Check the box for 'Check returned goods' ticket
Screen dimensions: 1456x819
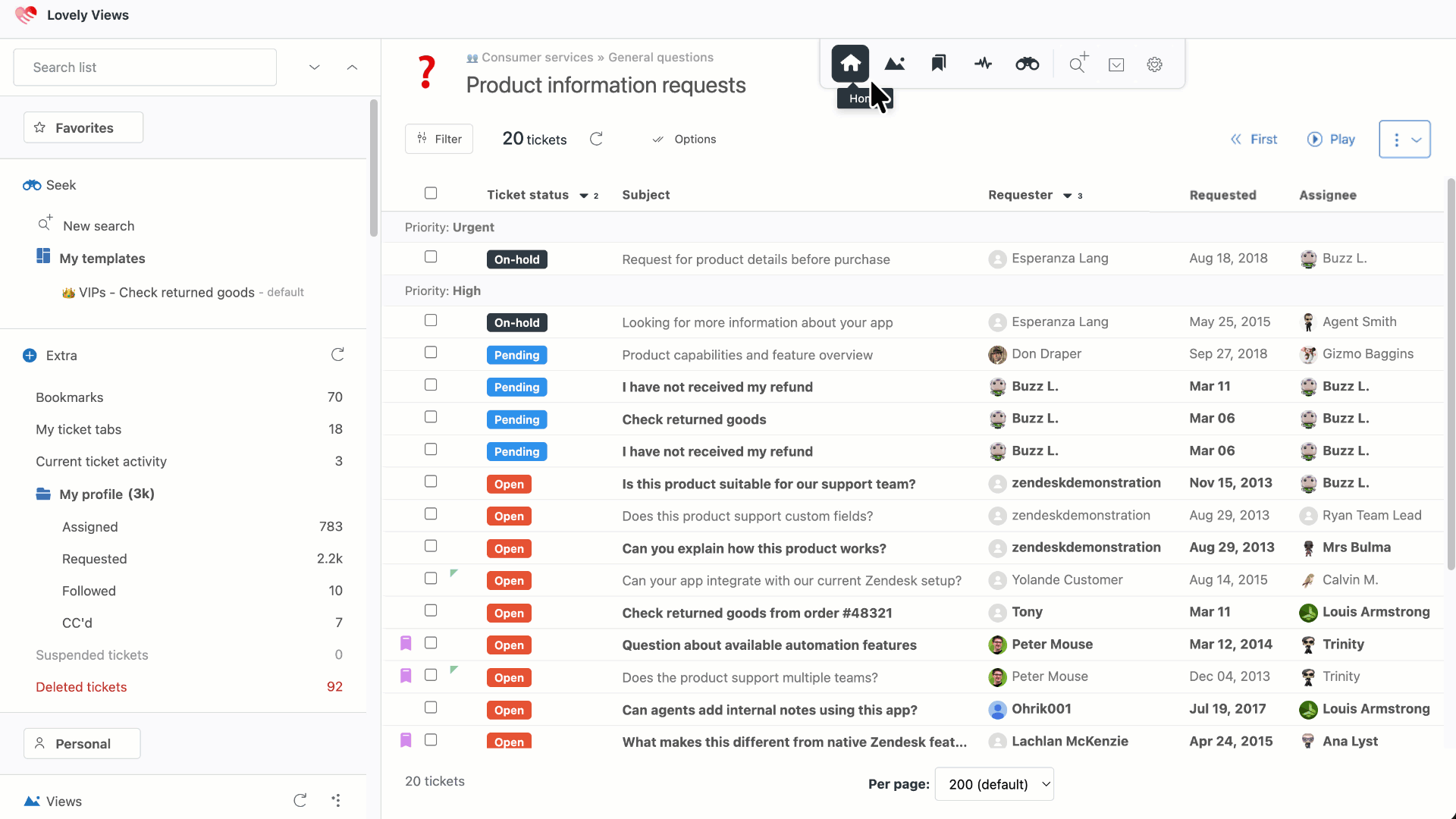pos(431,417)
